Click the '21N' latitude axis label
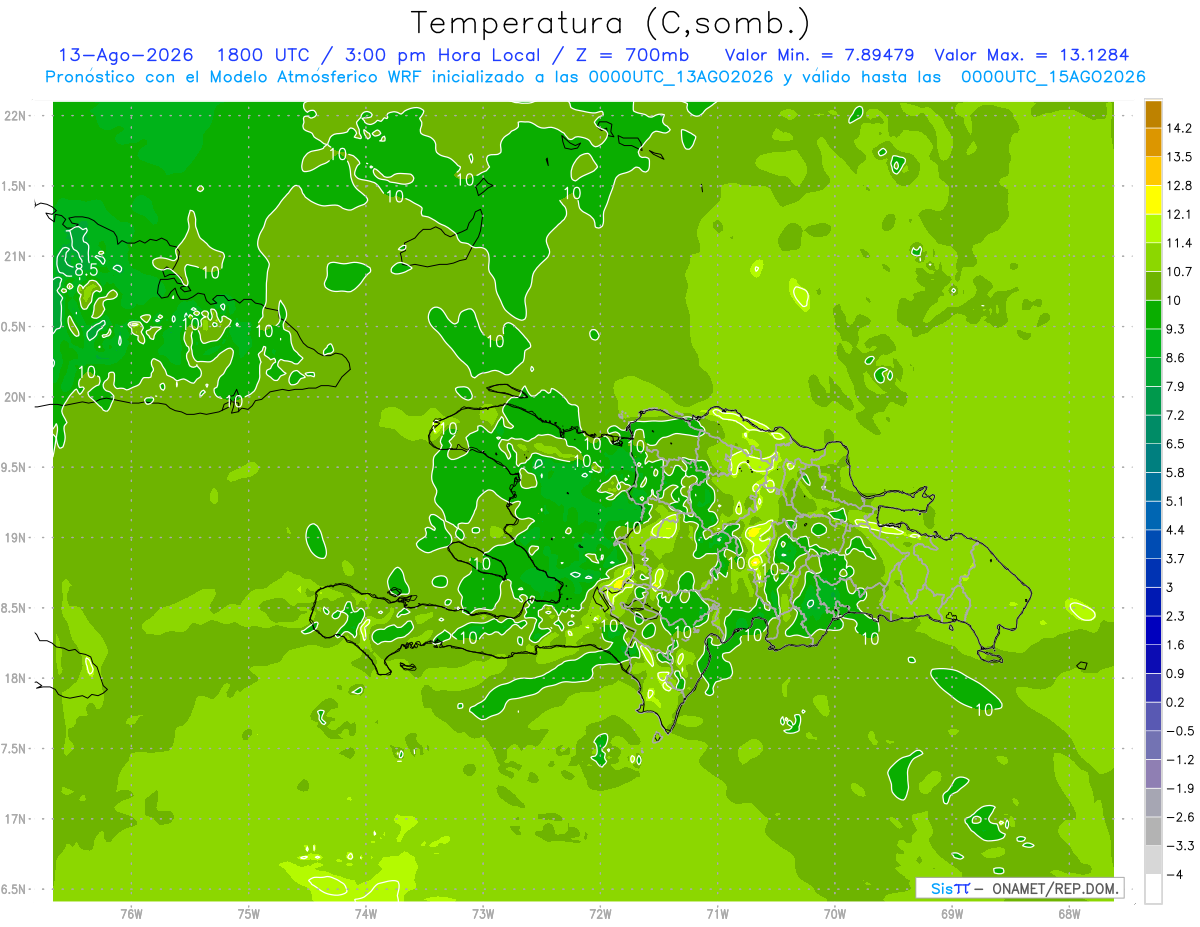Screen dimensions: 1200x927 point(17,257)
